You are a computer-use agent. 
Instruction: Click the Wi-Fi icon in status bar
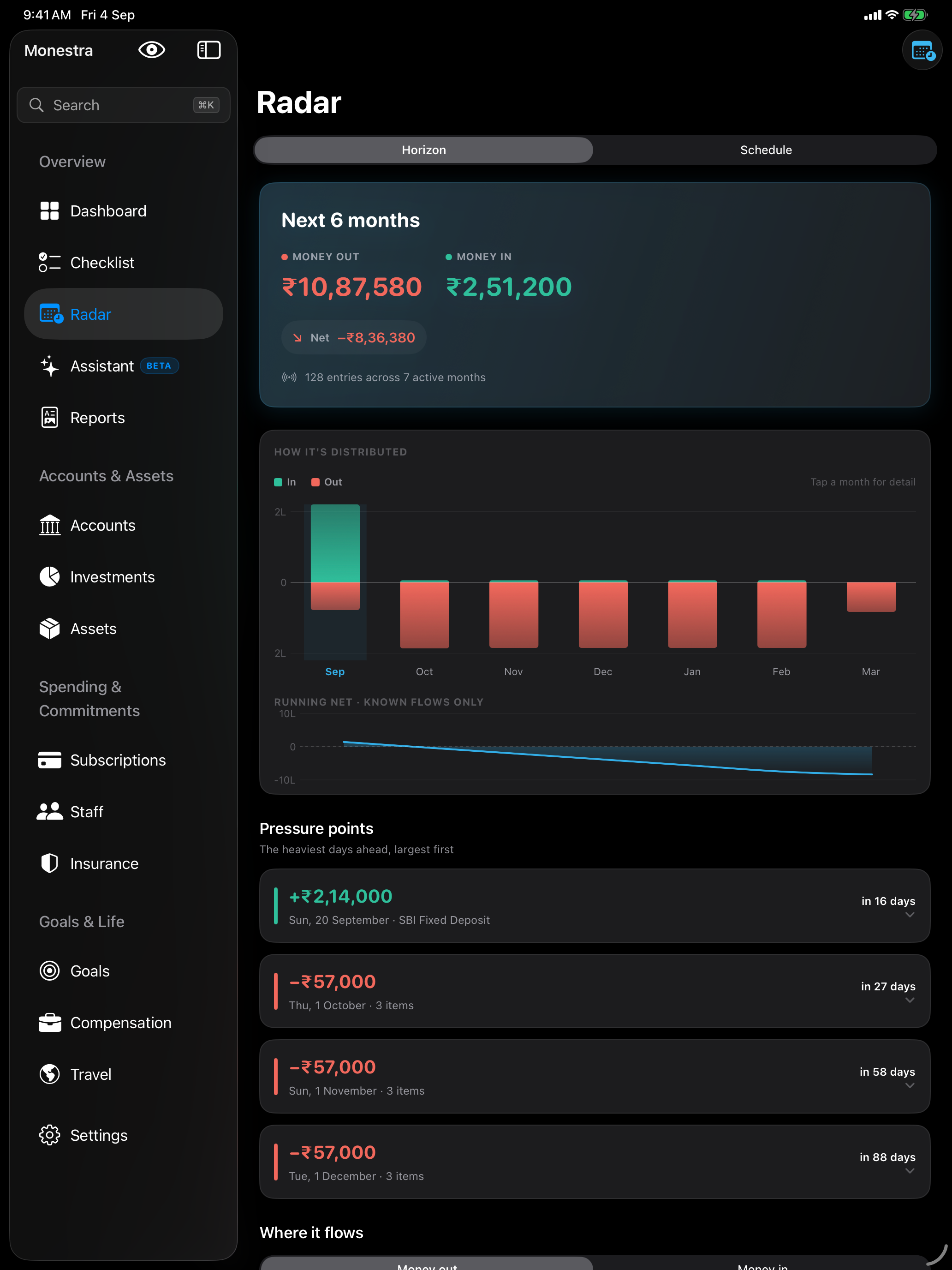click(x=892, y=15)
